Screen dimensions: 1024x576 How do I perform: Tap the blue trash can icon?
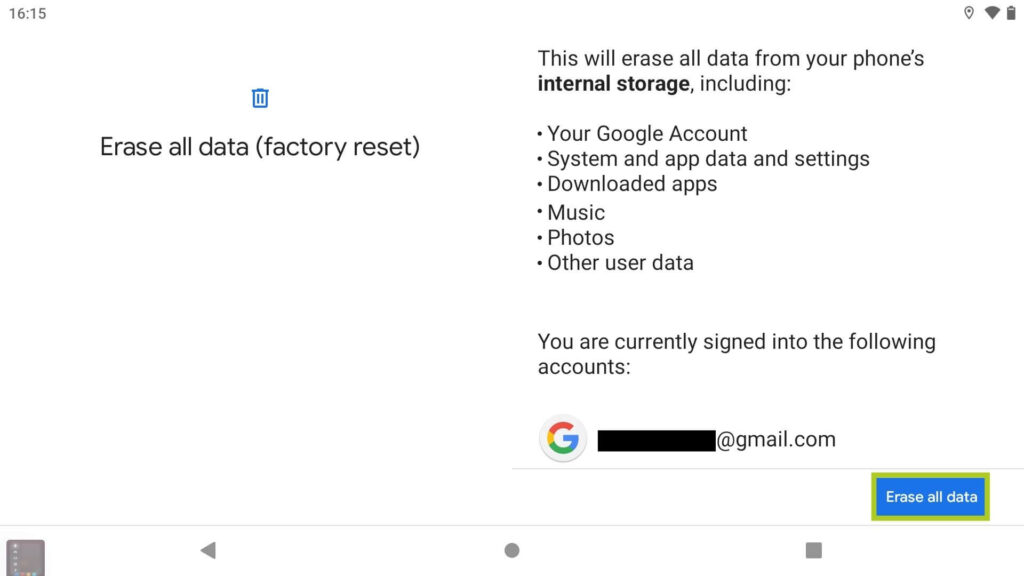point(260,98)
